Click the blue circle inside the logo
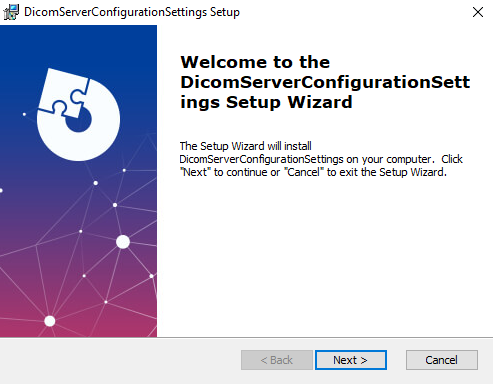This screenshot has height=384, width=493. [79, 120]
